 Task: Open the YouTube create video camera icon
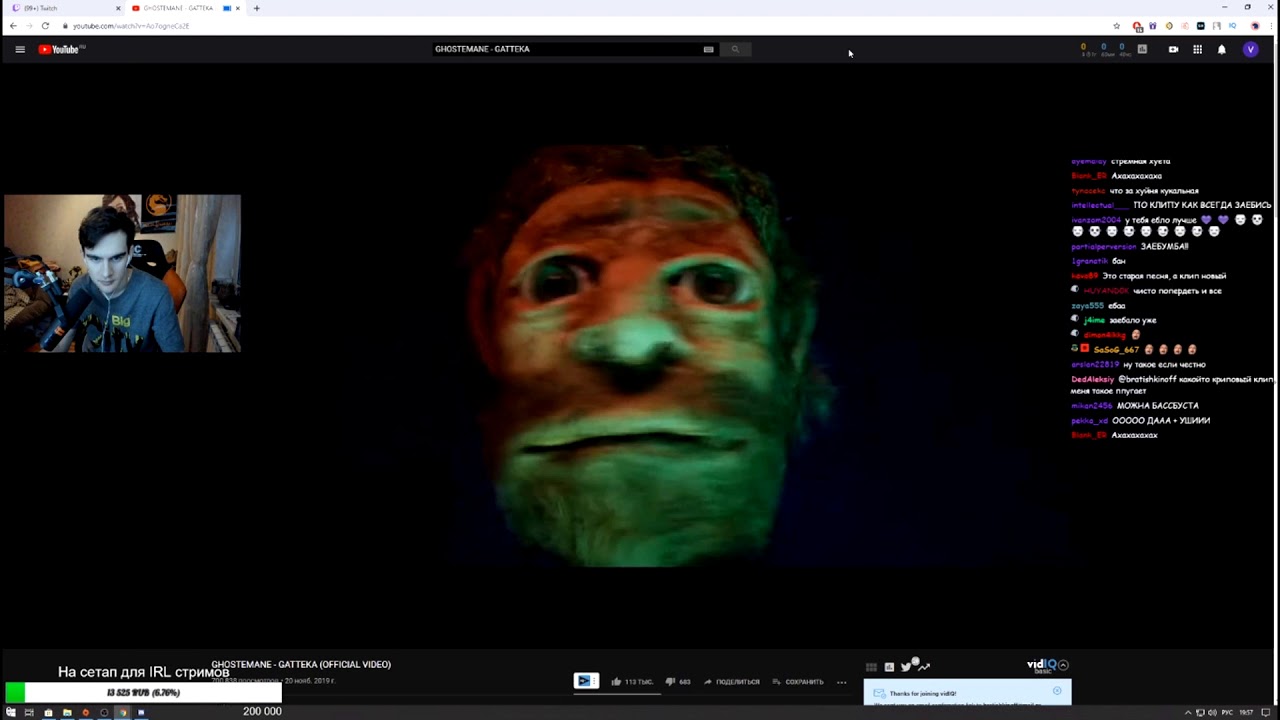tap(1173, 49)
